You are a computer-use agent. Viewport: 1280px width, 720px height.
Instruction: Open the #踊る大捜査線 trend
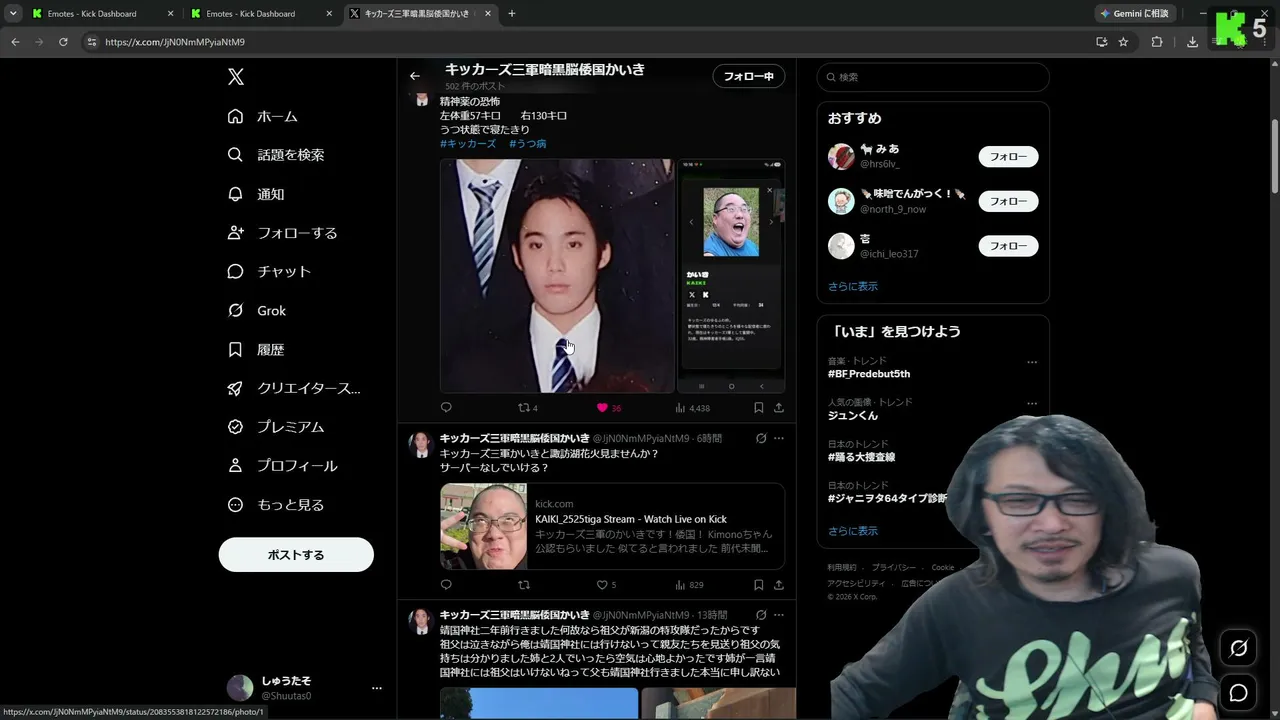click(861, 457)
